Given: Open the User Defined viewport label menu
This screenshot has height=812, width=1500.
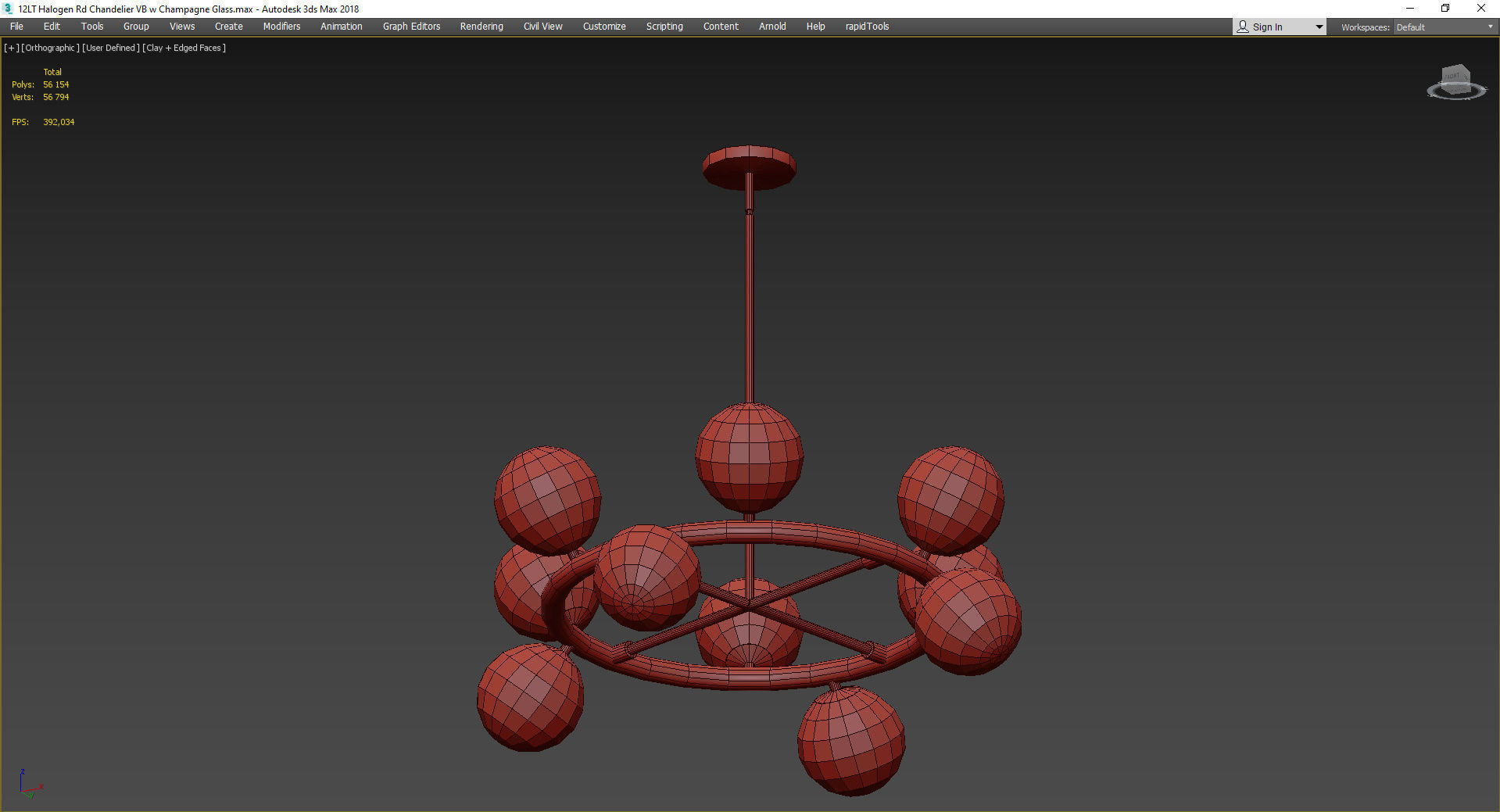Looking at the screenshot, I should [x=111, y=48].
